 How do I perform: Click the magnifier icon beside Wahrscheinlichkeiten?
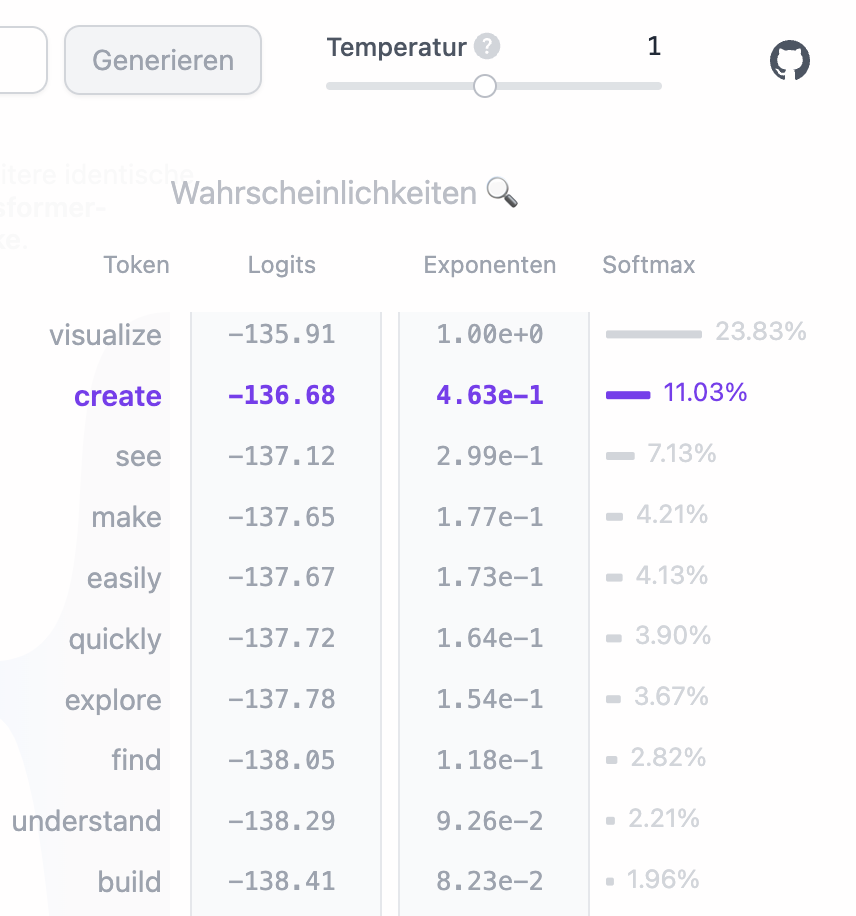501,192
